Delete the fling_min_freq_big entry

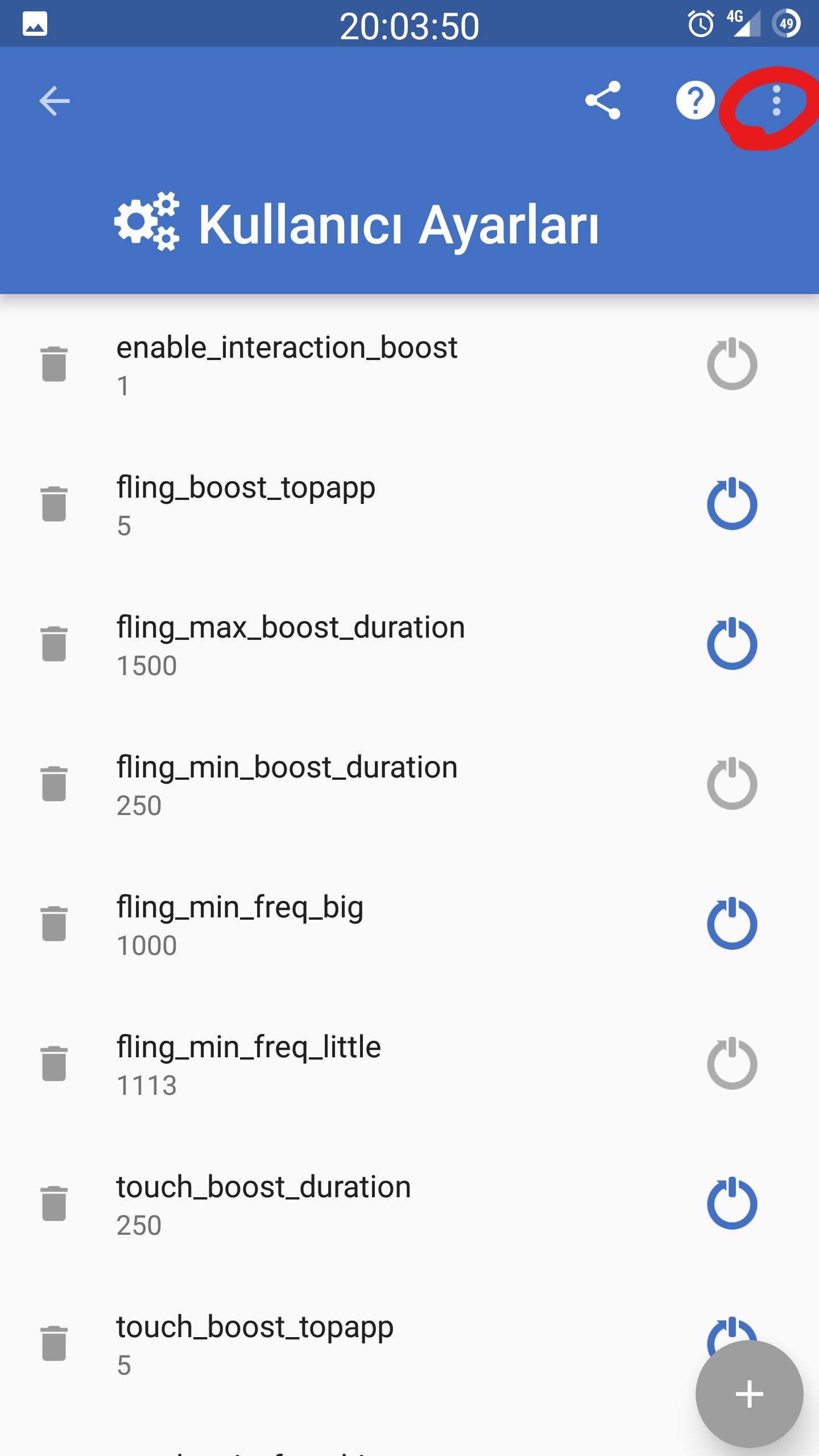coord(54,924)
